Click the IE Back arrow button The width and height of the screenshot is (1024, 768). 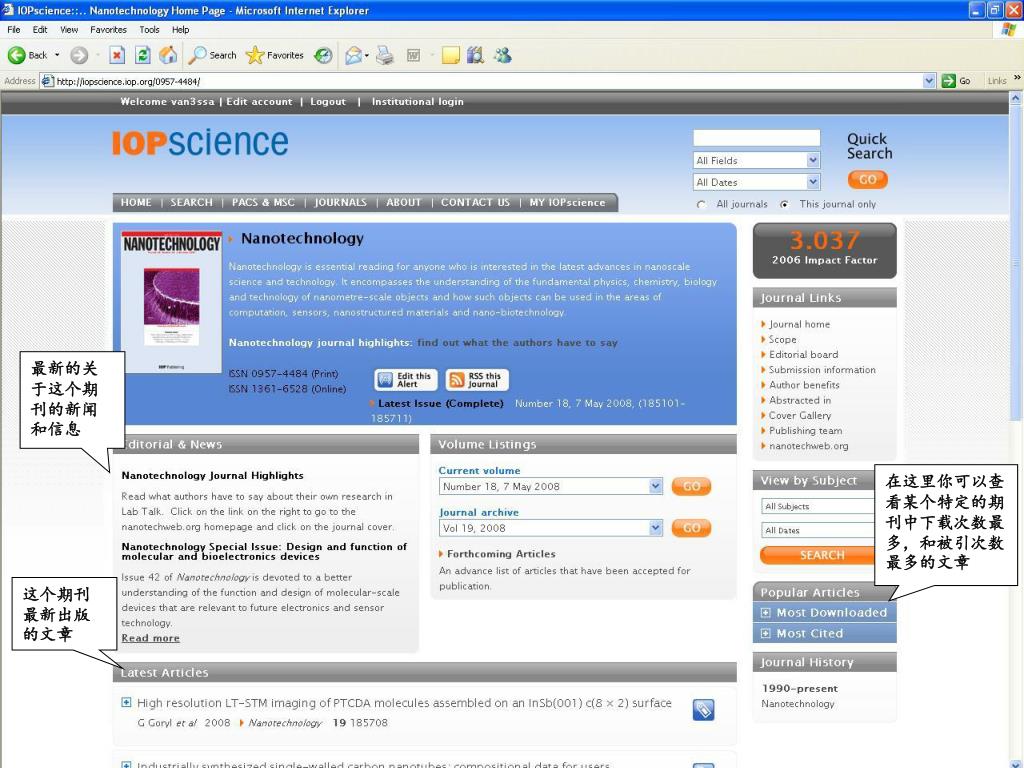point(16,56)
